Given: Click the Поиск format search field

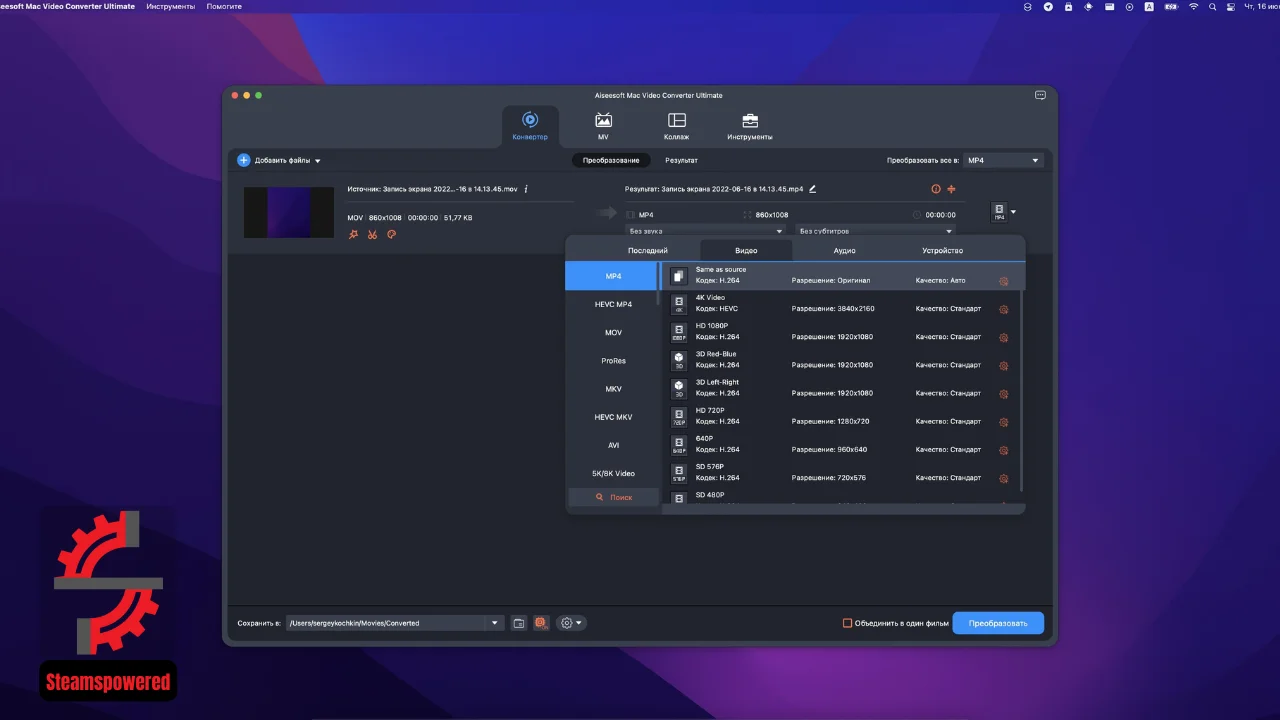Looking at the screenshot, I should point(614,497).
